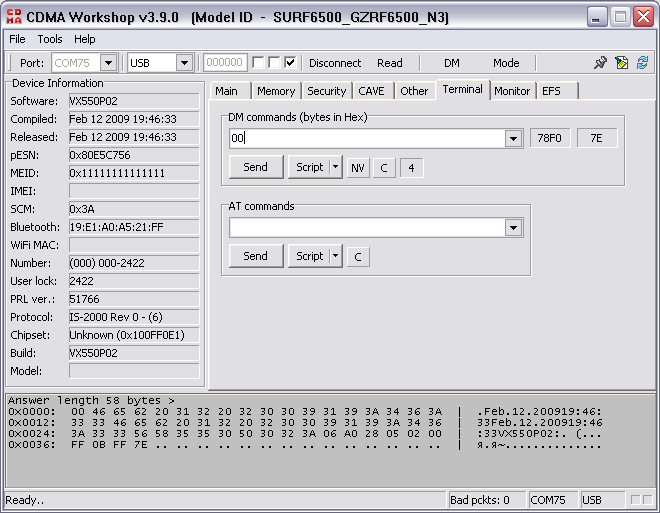Open the Tools menu
Viewport: 660px width, 513px height.
tap(50, 39)
